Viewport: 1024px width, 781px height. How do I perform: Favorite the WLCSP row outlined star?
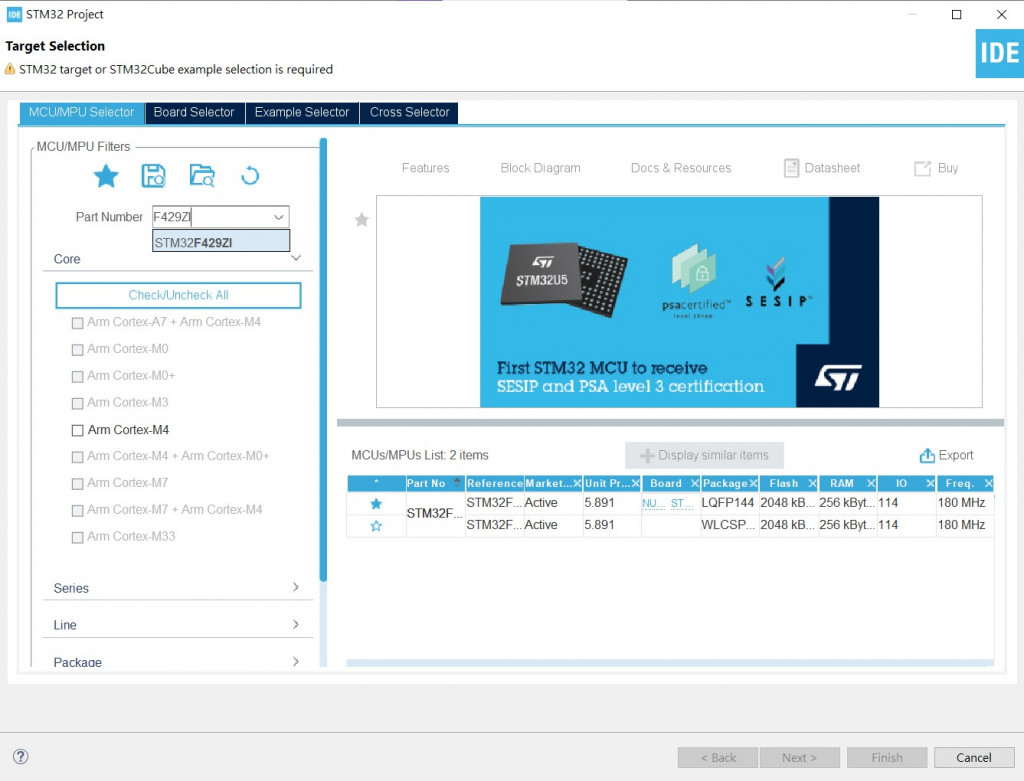point(376,526)
